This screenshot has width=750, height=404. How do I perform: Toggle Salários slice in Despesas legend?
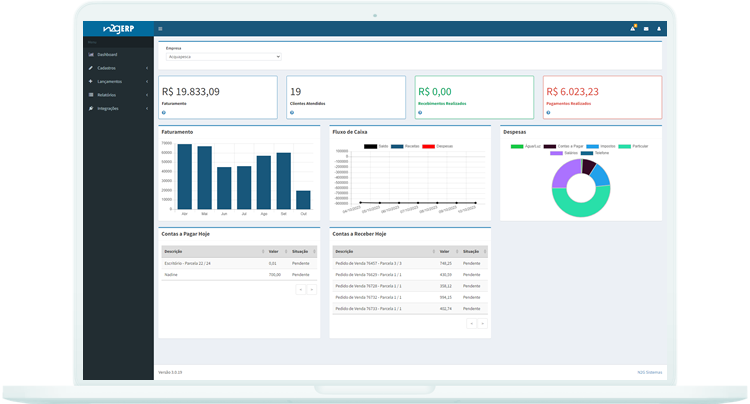point(564,153)
